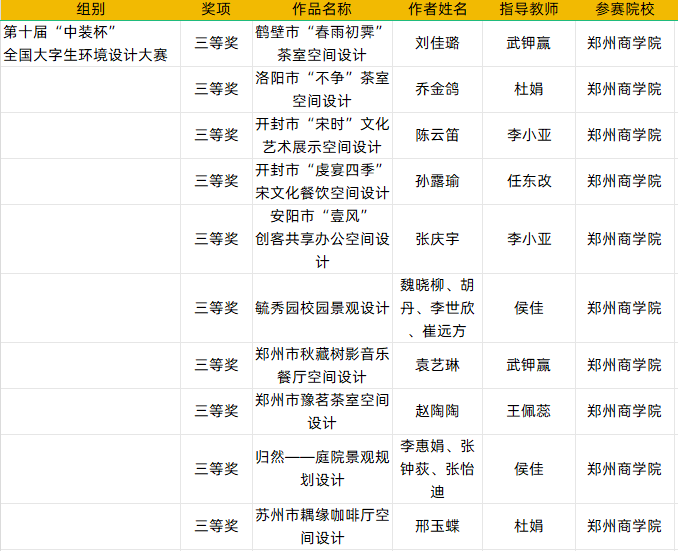Select the 作者姓名 column header
Viewport: 678px width, 551px height.
437,9
